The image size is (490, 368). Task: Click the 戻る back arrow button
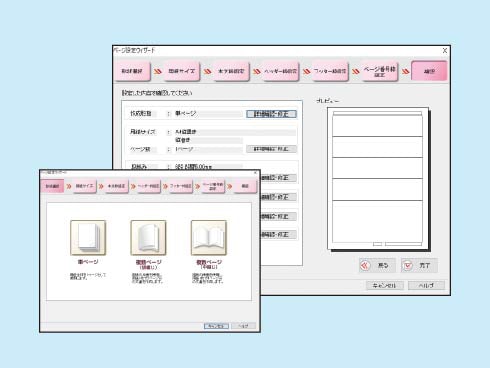click(x=377, y=265)
